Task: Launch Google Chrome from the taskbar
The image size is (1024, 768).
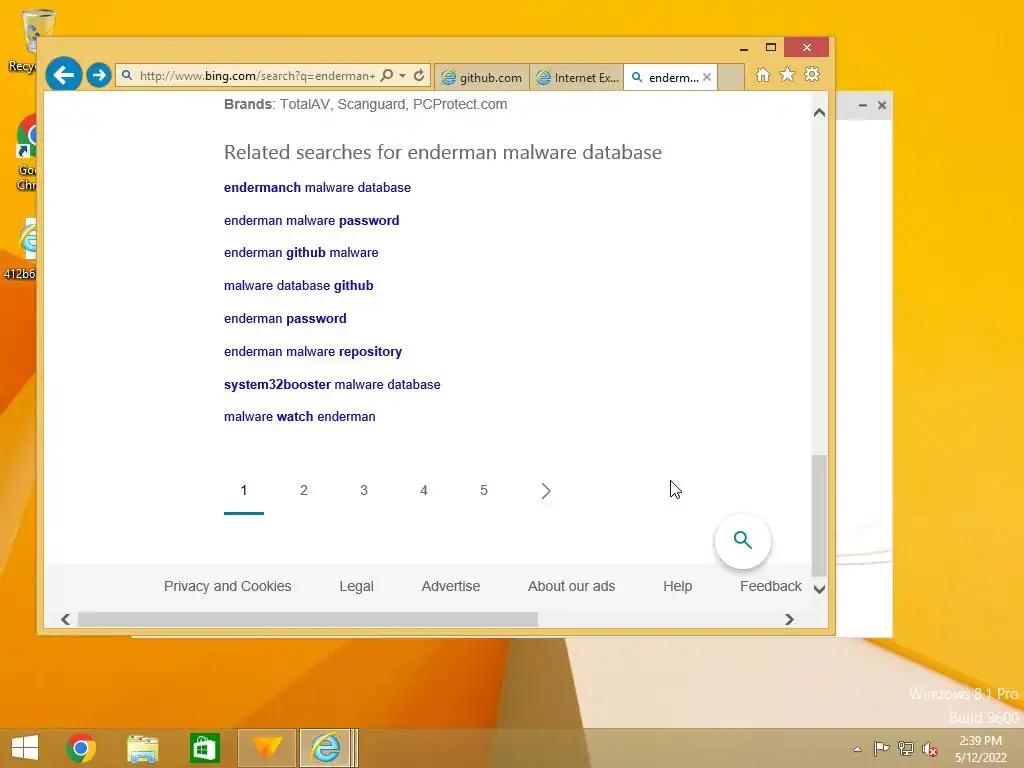Action: pos(81,748)
